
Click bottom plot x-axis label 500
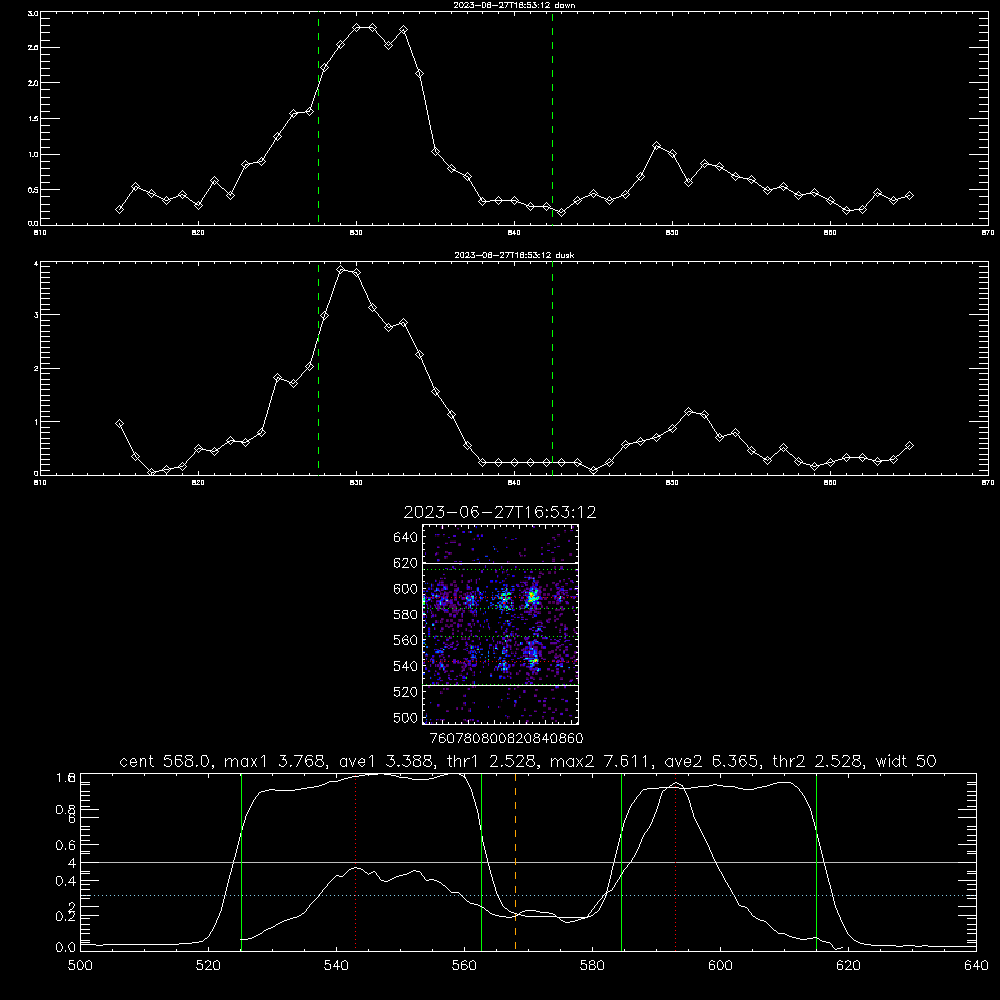80,966
